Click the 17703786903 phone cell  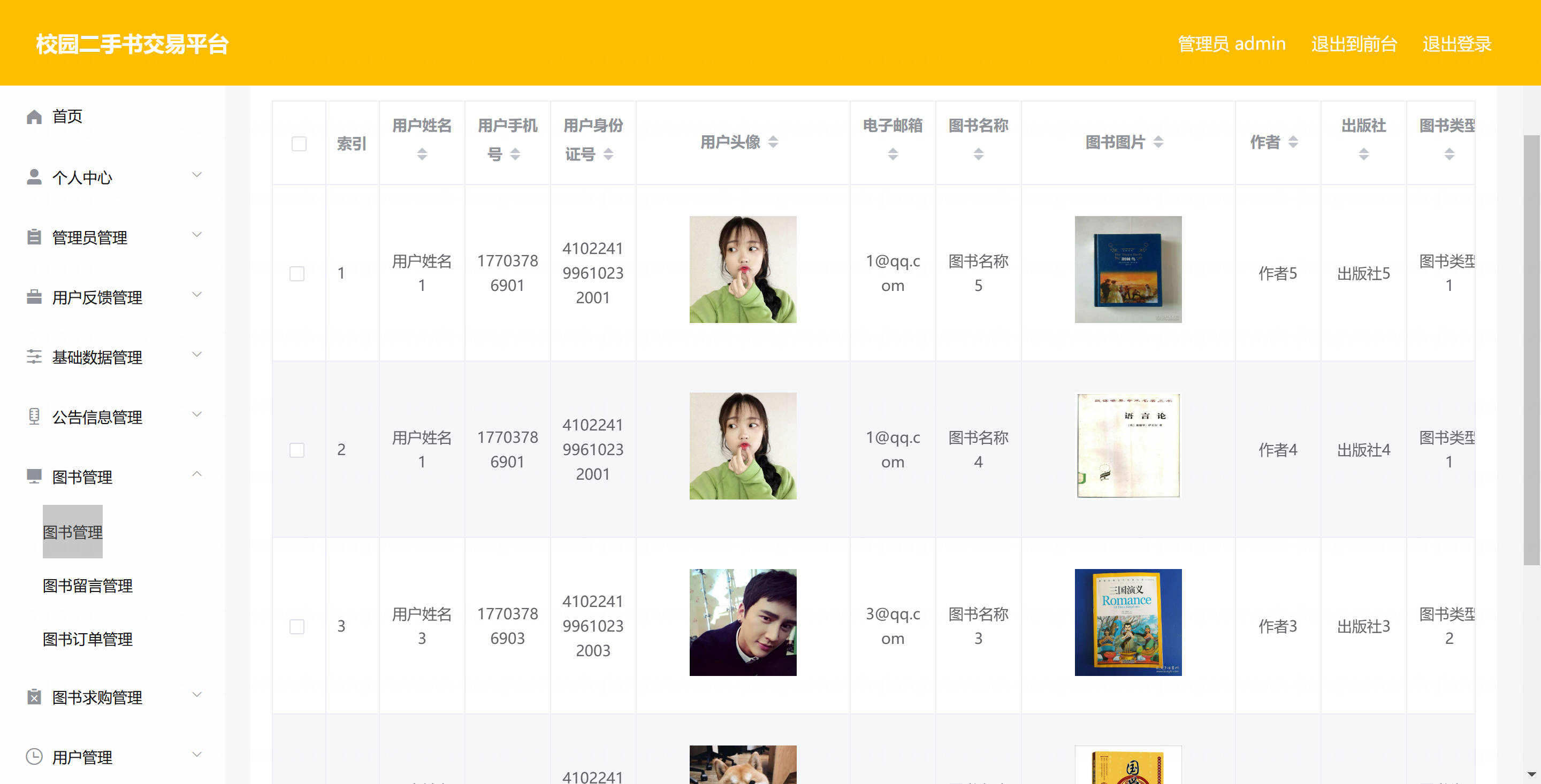[x=507, y=626]
